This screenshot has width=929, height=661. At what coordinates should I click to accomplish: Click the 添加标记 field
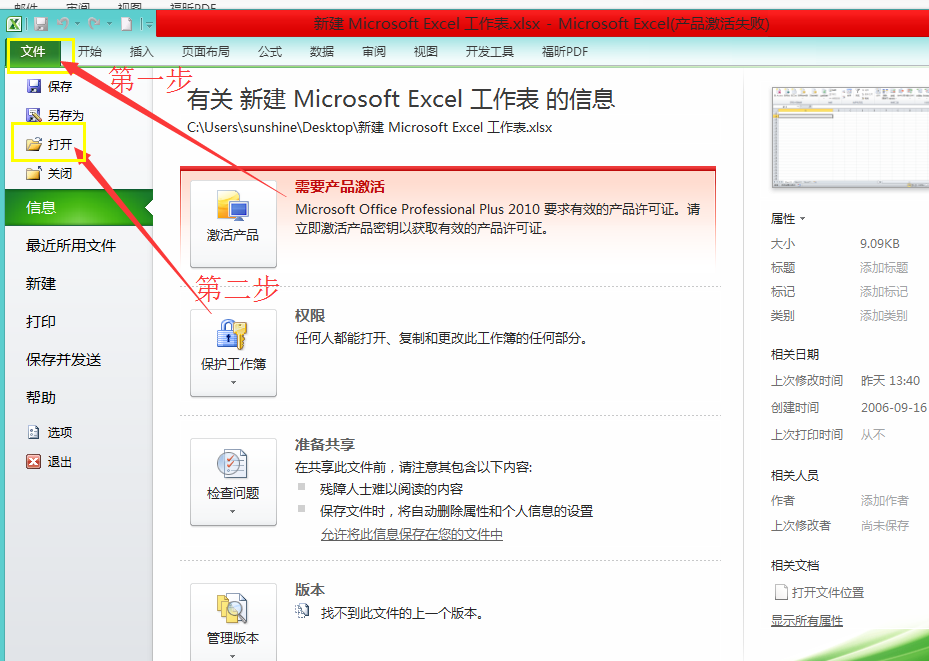point(884,291)
